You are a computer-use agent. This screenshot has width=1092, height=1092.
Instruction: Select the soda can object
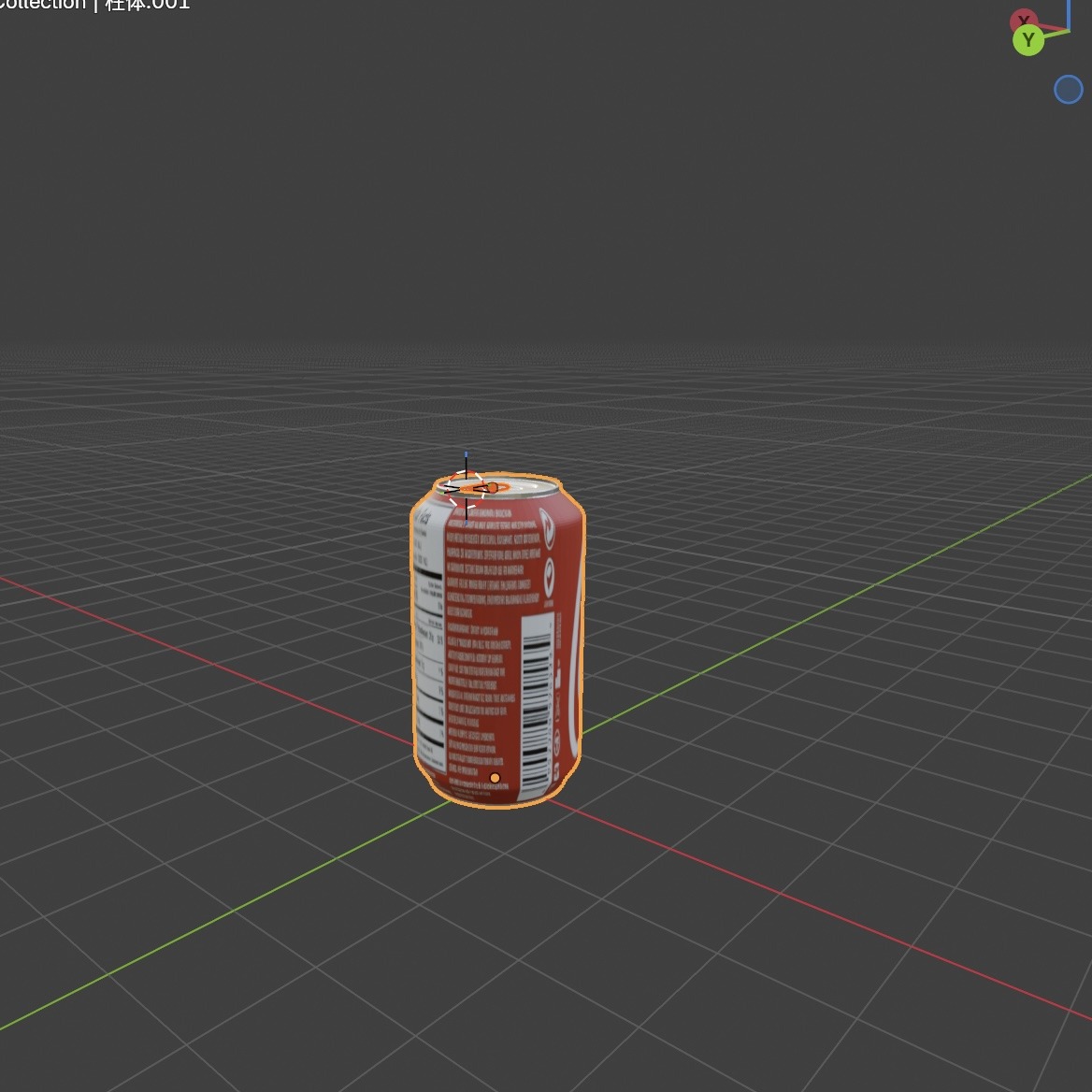pyautogui.click(x=498, y=640)
